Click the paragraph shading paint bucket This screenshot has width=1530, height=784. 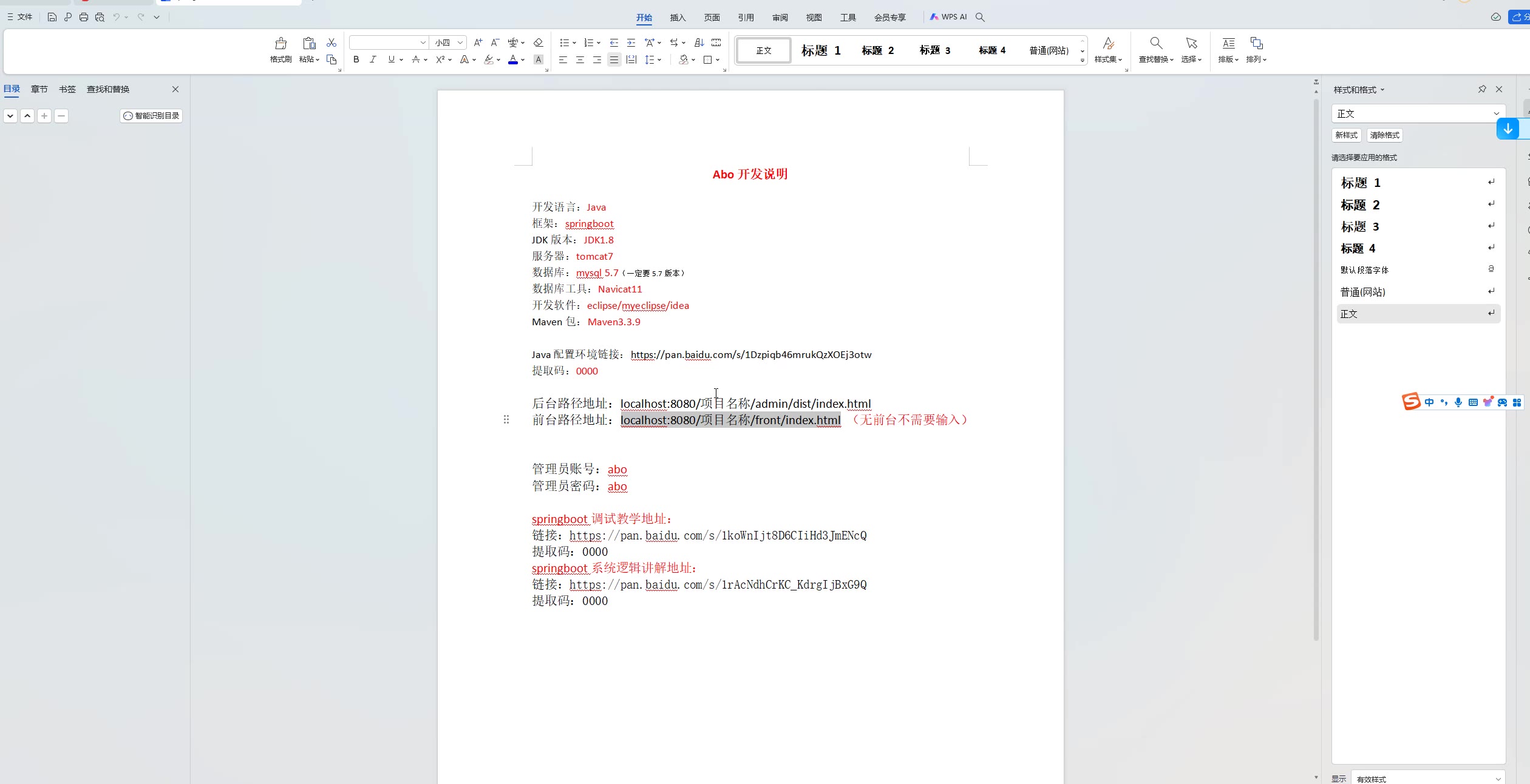(x=684, y=59)
